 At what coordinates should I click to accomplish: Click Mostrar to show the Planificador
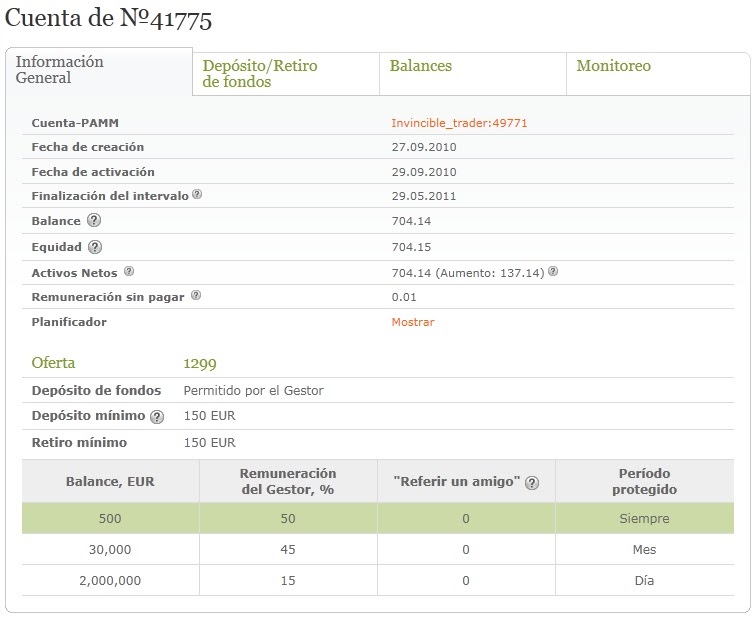(x=413, y=322)
